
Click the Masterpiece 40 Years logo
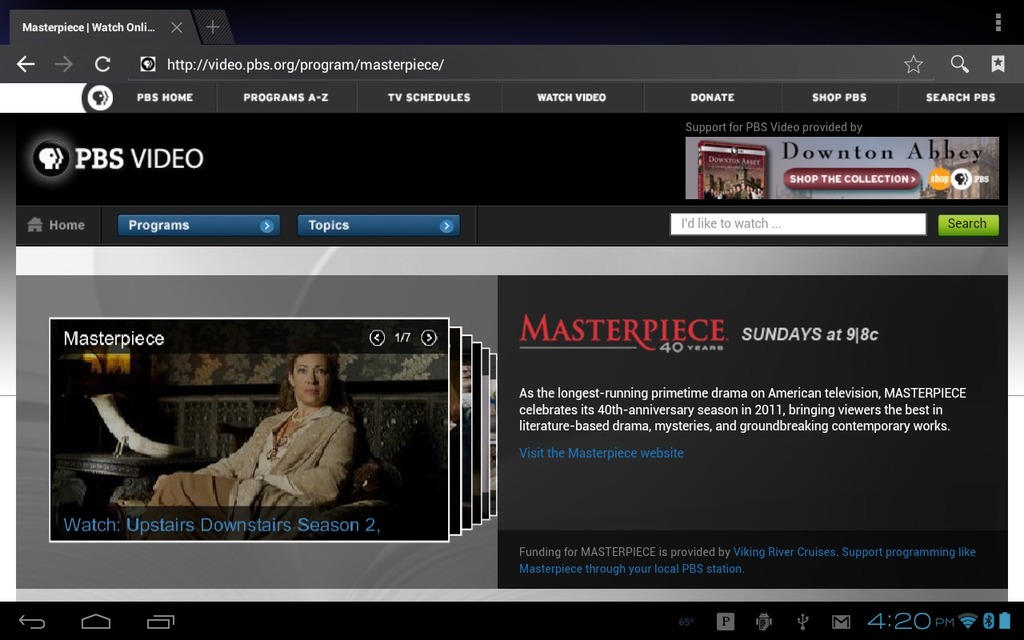[x=623, y=332]
